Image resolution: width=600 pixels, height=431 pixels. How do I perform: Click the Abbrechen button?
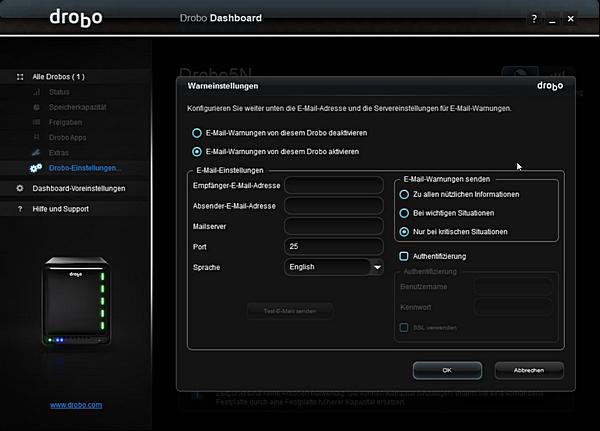pyautogui.click(x=528, y=370)
